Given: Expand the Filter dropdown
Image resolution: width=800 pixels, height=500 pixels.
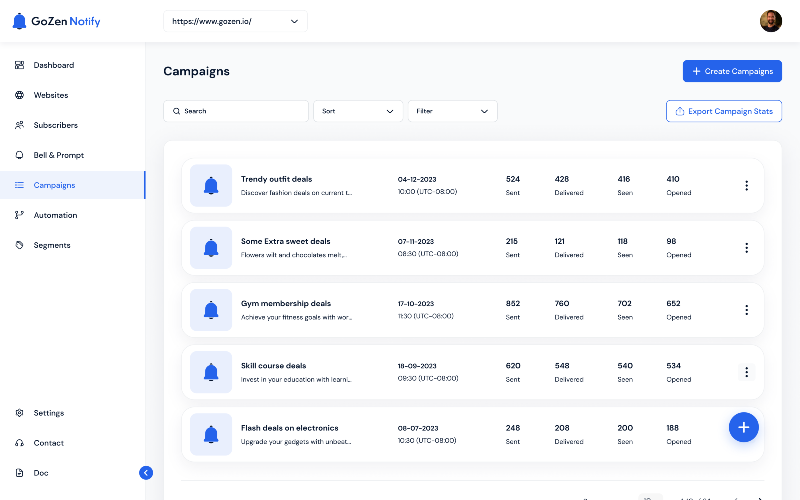Looking at the screenshot, I should [452, 111].
